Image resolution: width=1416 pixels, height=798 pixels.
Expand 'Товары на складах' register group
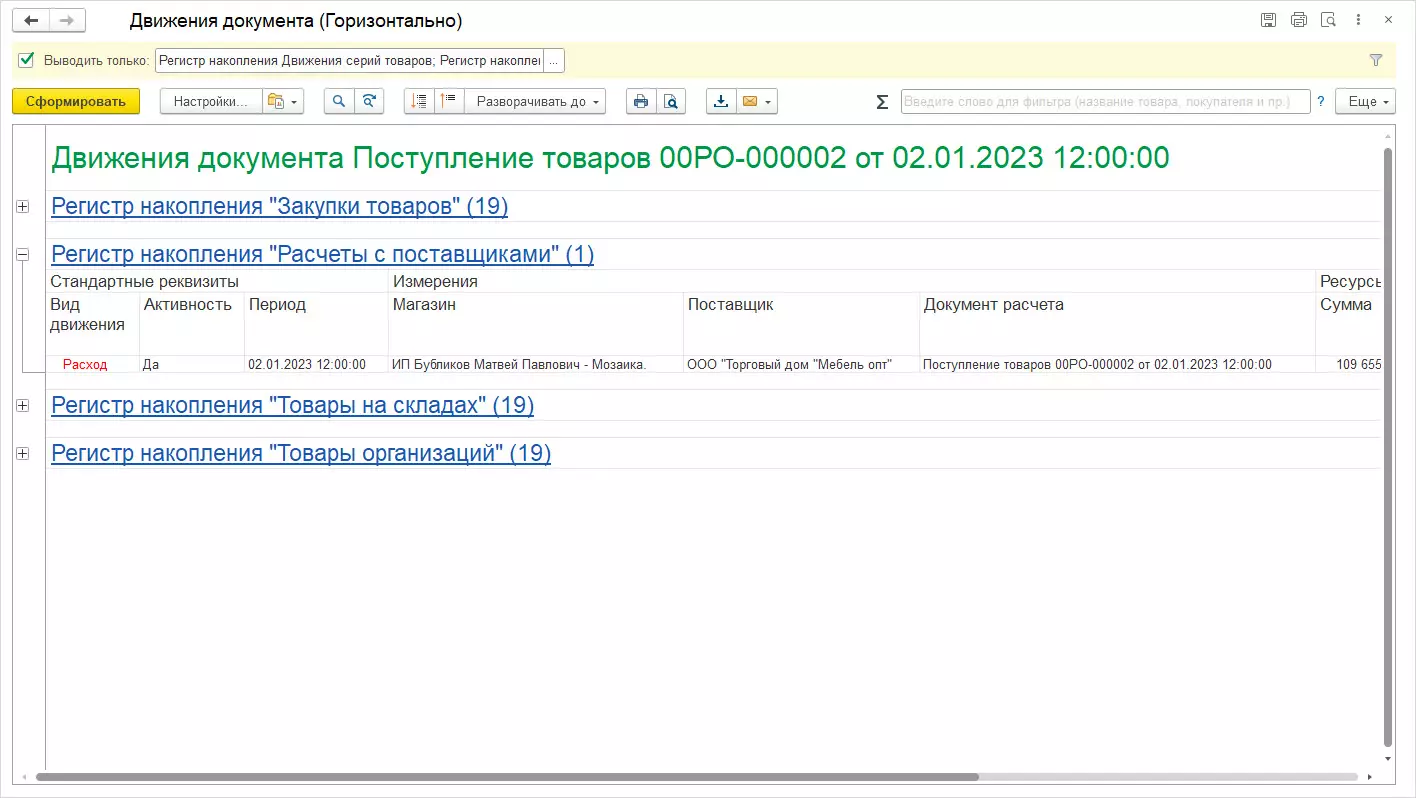(x=23, y=405)
